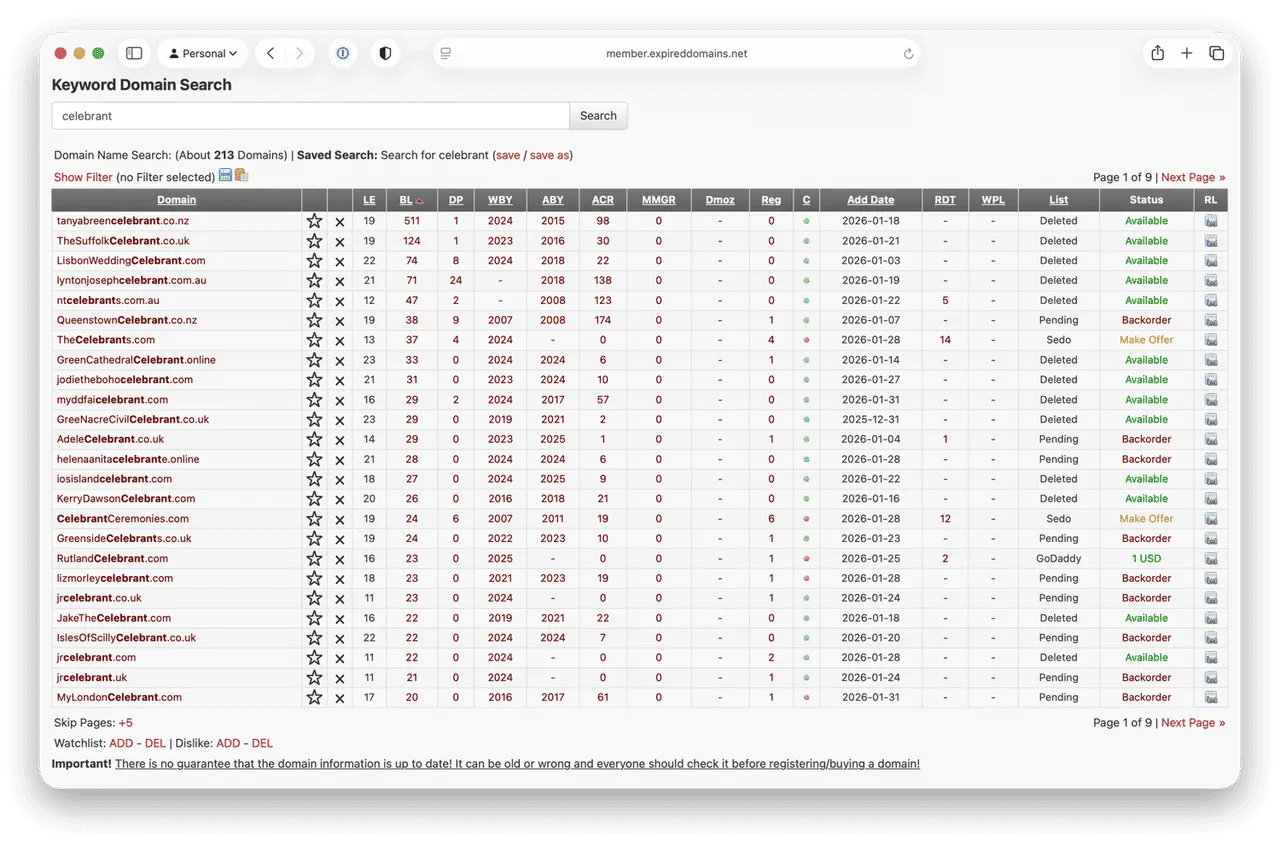Star the TheSuffolkCelebrant.co.uk row
1280x850 pixels.
314,241
